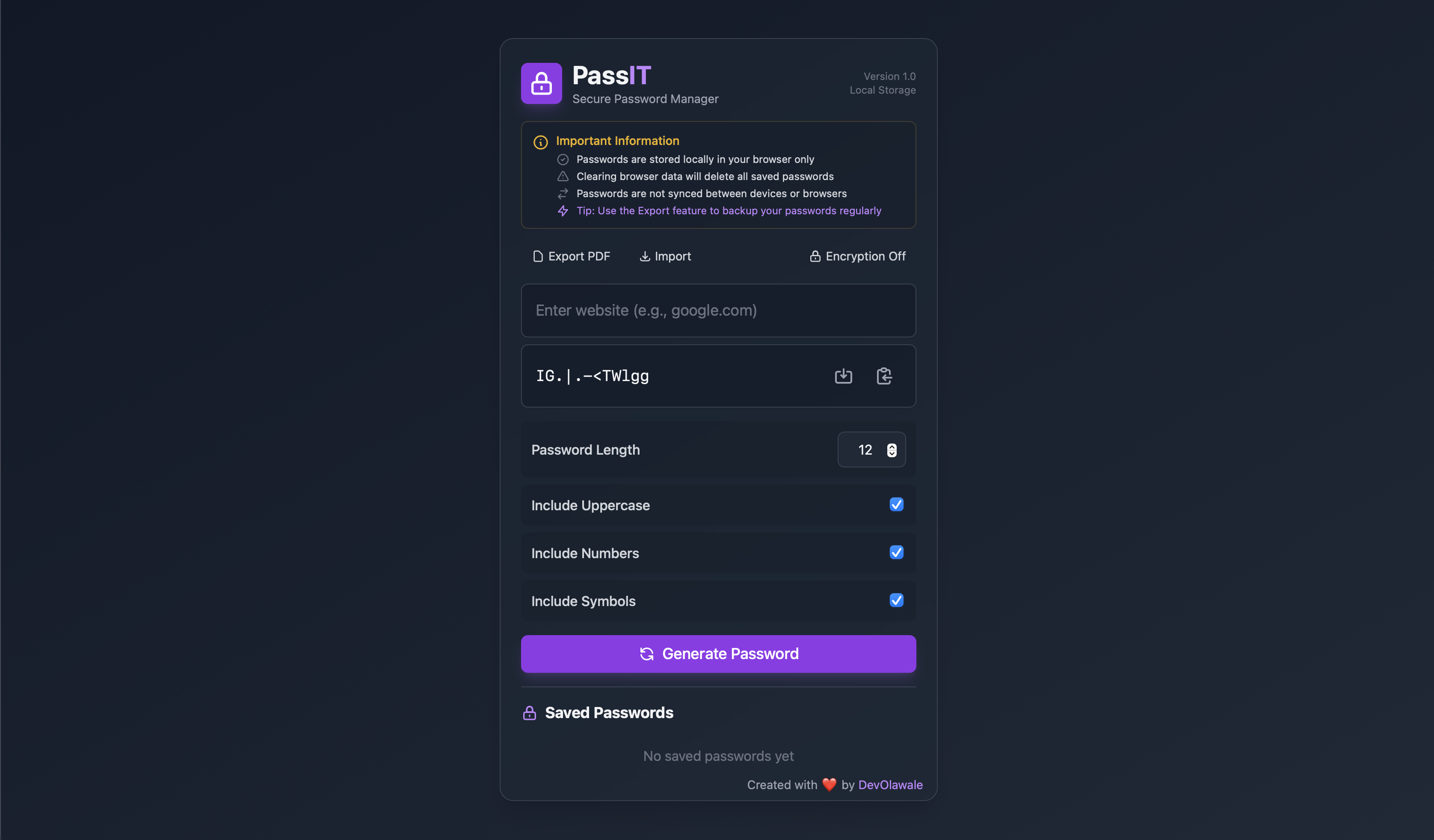Open the Export PDF option

coord(571,257)
